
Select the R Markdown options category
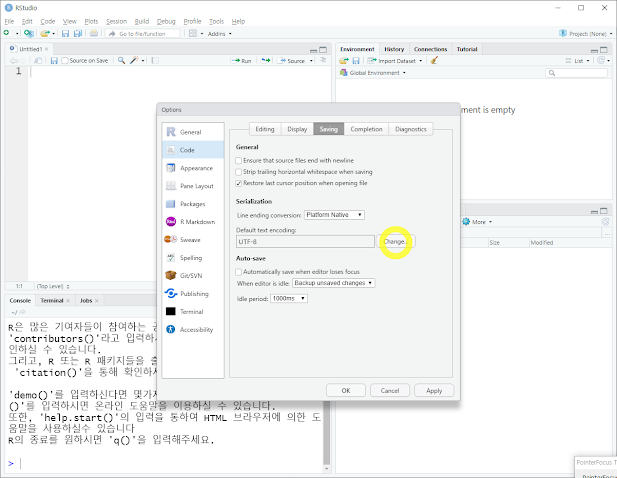pyautogui.click(x=193, y=222)
